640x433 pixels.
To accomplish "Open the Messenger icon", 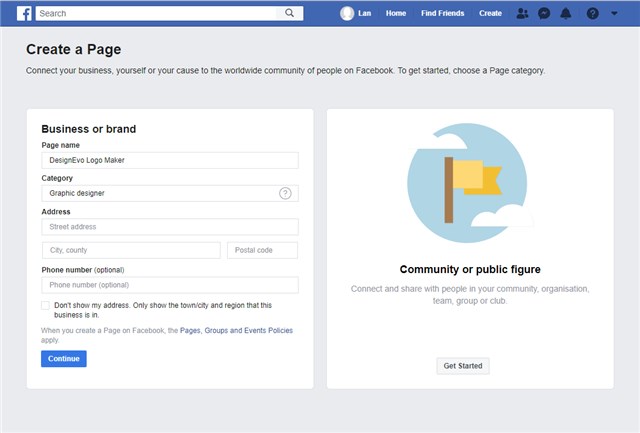I will tap(544, 13).
